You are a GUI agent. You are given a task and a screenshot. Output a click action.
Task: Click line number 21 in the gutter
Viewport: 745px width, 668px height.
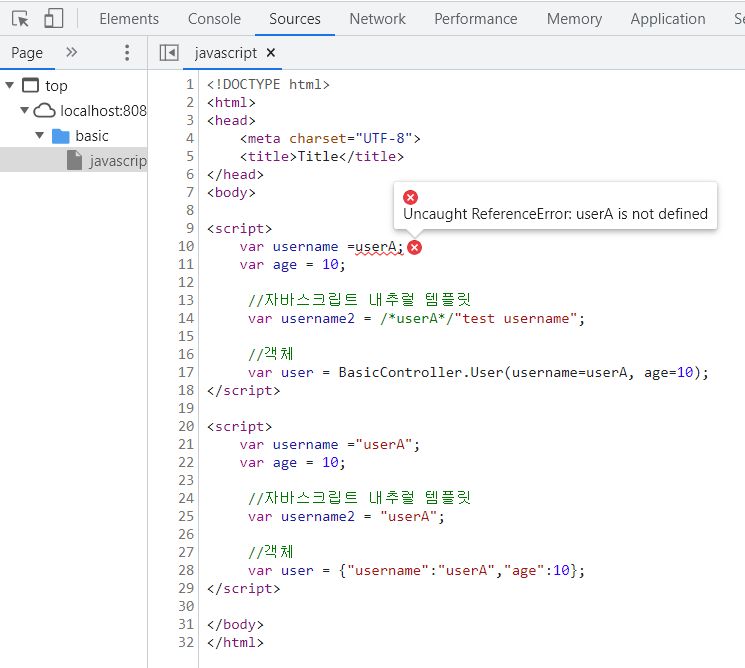click(x=186, y=445)
